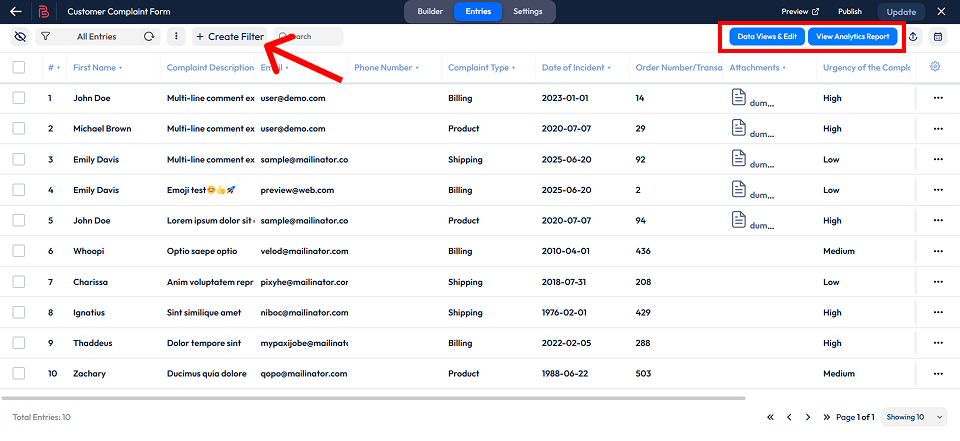Check the box for Whoopi

19,251
